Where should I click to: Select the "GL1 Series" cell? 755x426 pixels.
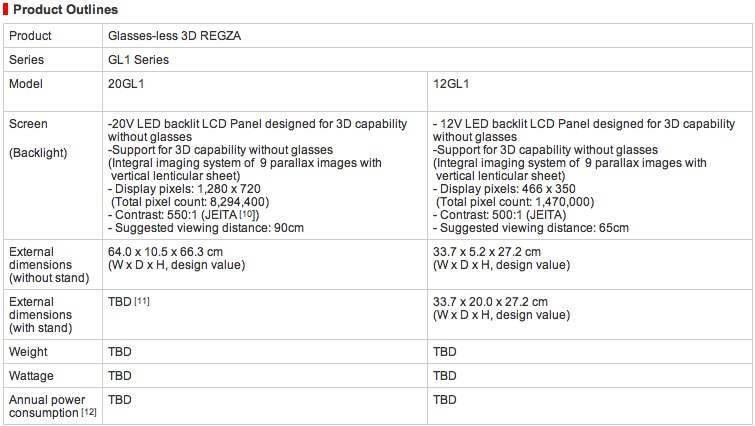point(138,59)
